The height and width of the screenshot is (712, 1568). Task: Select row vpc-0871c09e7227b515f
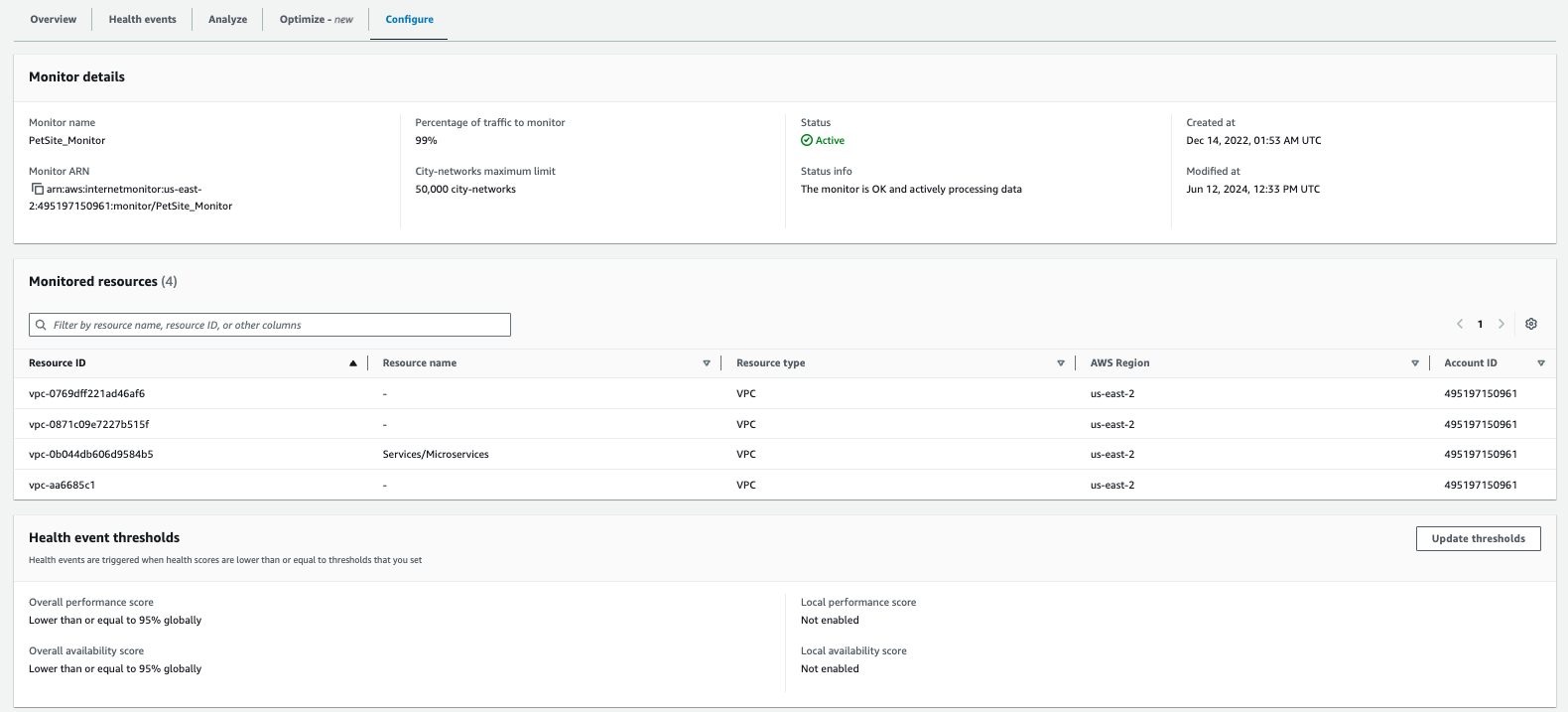784,424
